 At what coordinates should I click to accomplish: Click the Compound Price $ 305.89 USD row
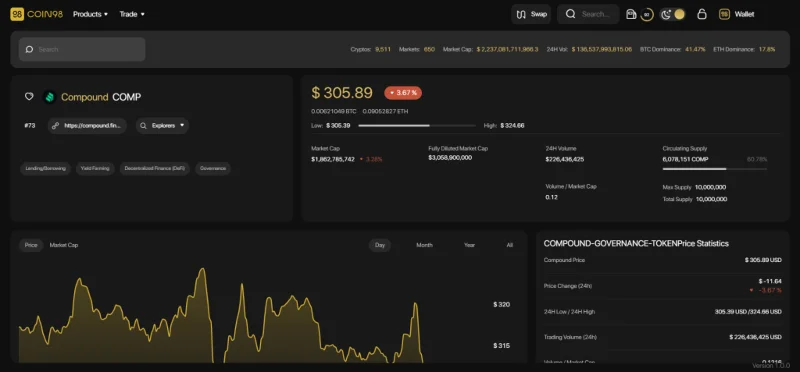(x=663, y=260)
